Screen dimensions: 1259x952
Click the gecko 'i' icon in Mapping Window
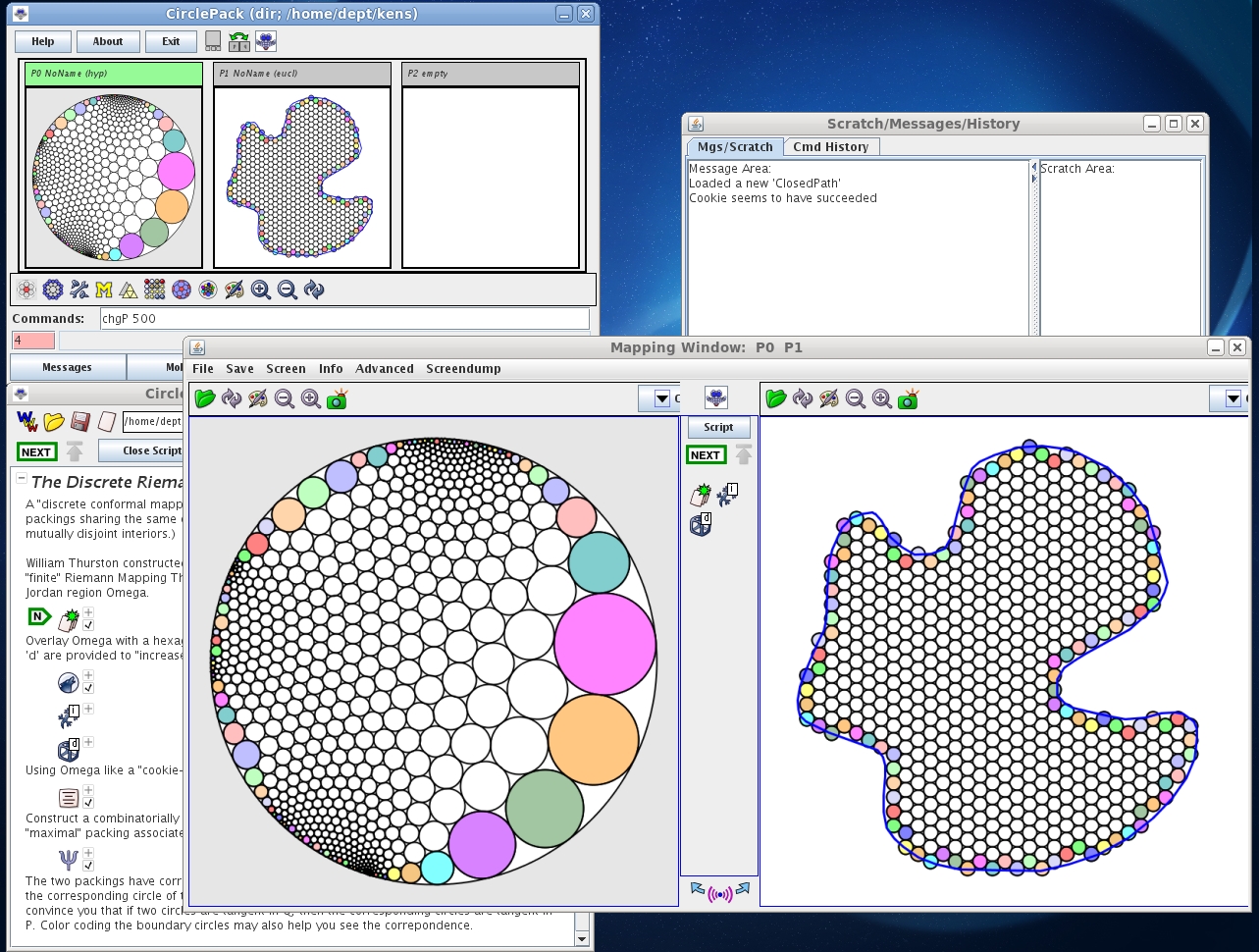(x=726, y=496)
